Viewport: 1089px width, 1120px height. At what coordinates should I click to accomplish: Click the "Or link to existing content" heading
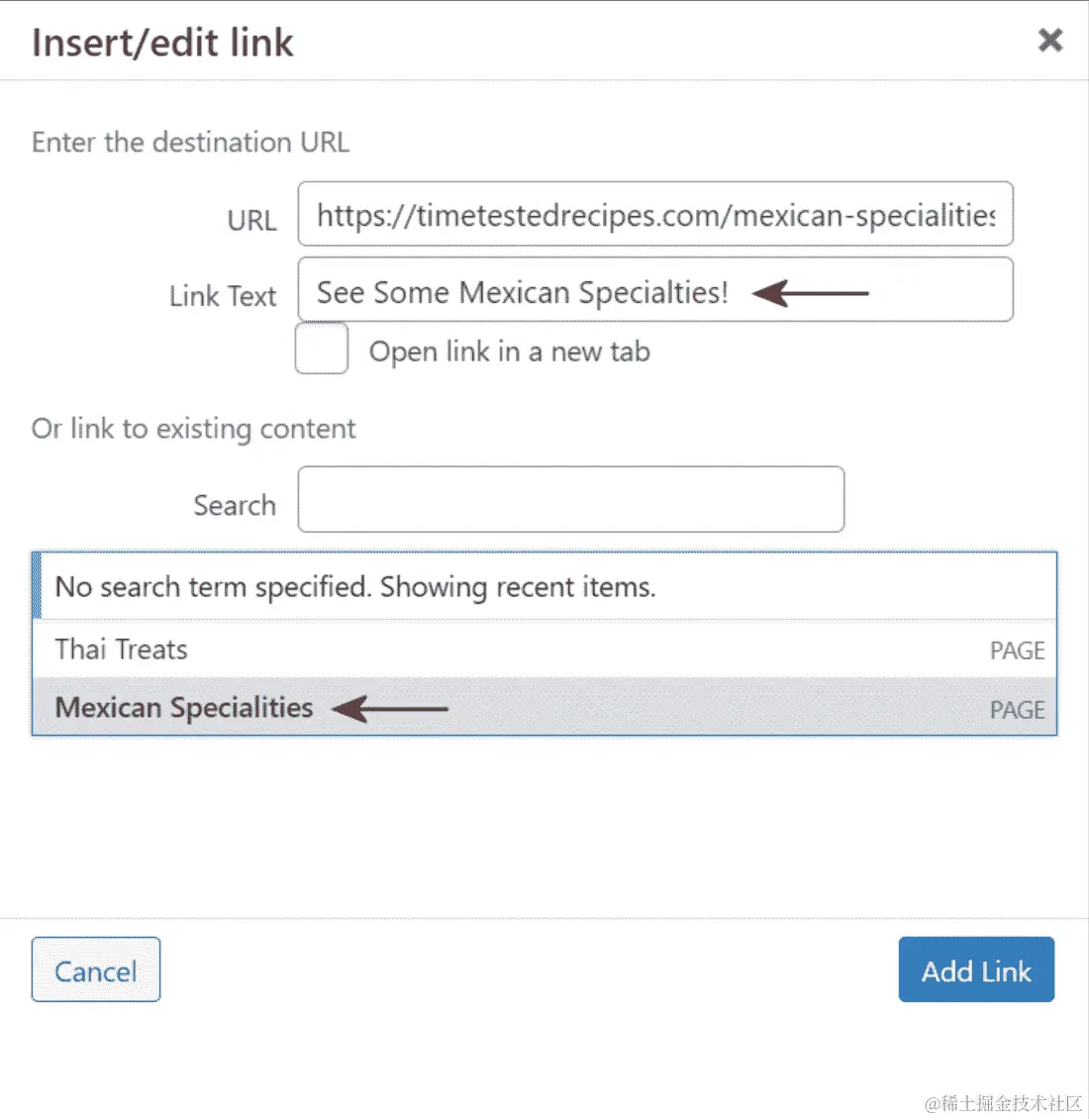click(x=193, y=429)
